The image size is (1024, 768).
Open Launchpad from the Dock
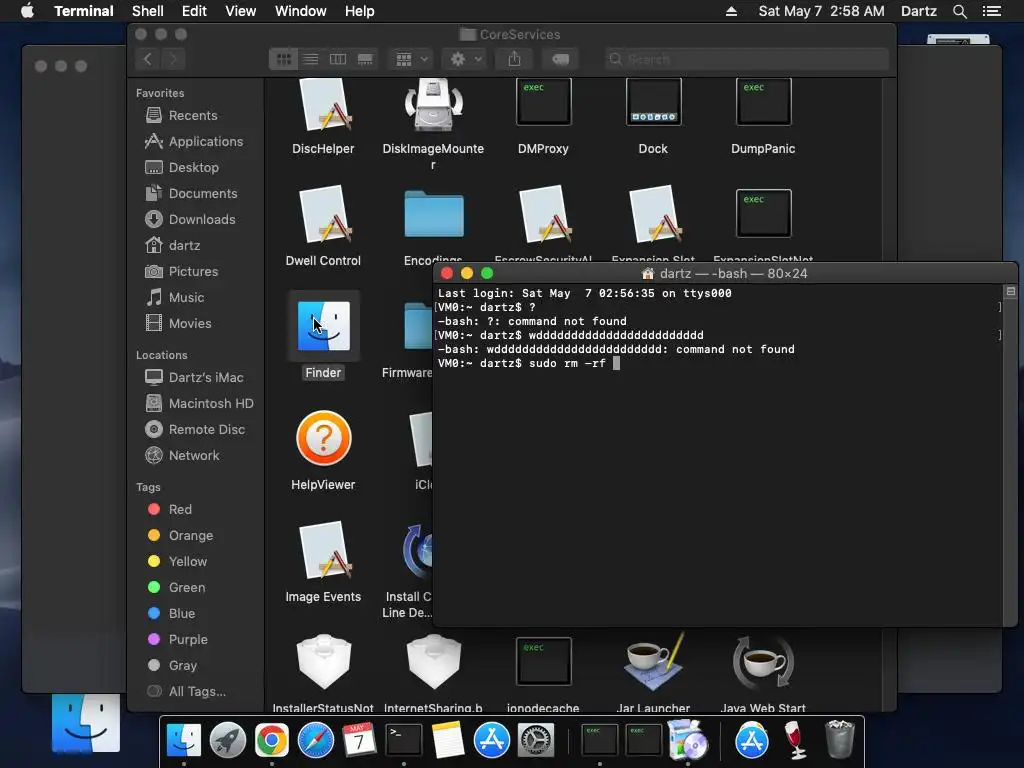pos(228,741)
